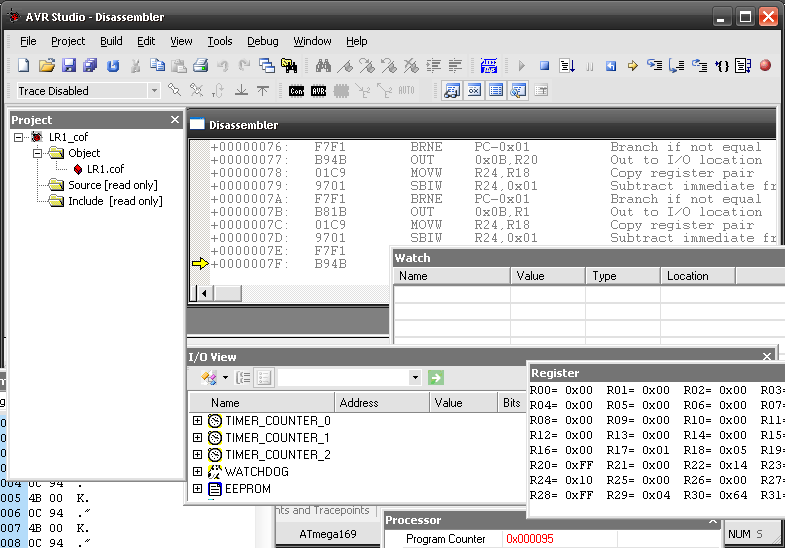
Task: Click the Auto Step icon
Action: (743, 66)
